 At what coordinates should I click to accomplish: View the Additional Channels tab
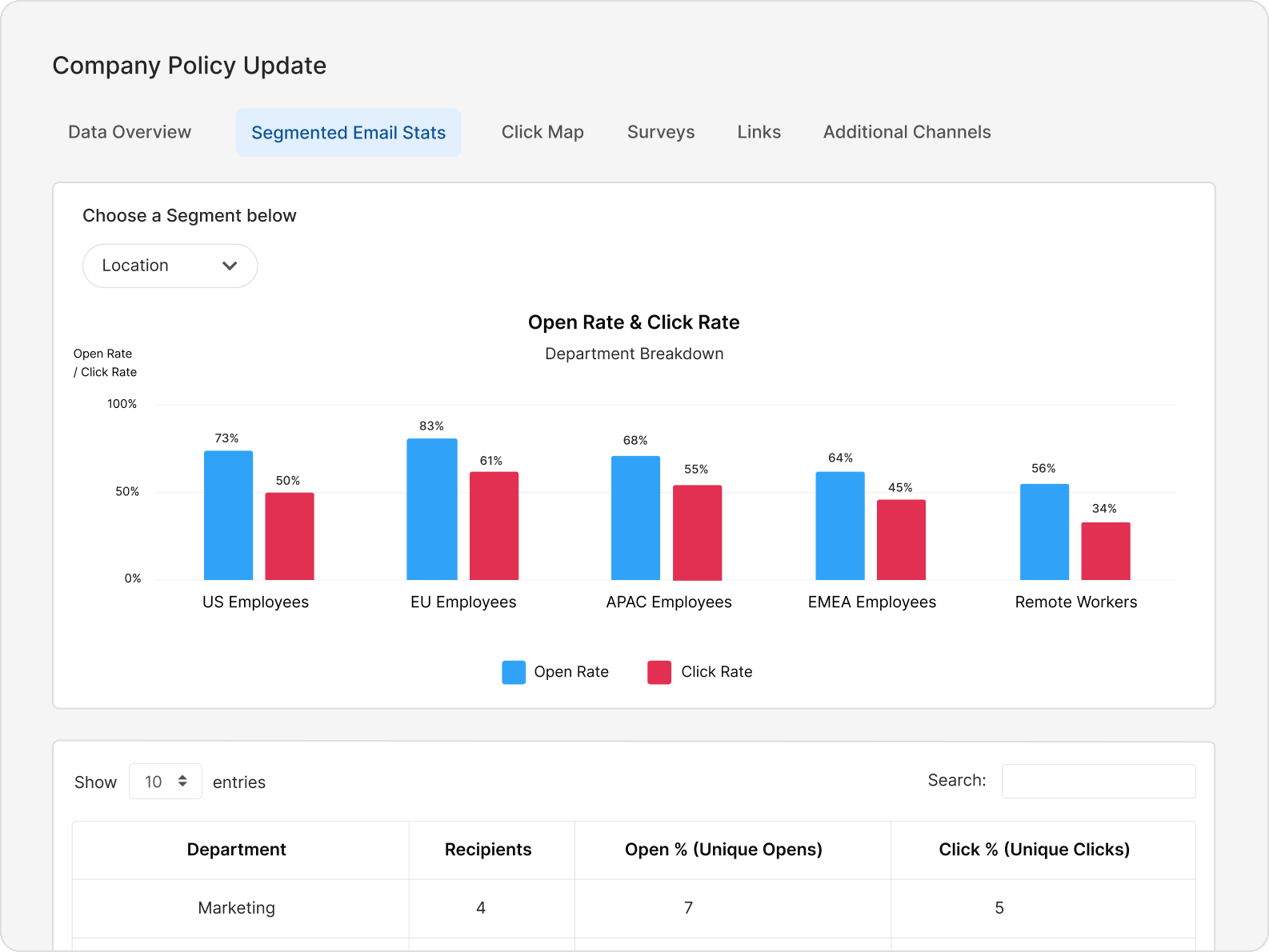pos(907,132)
